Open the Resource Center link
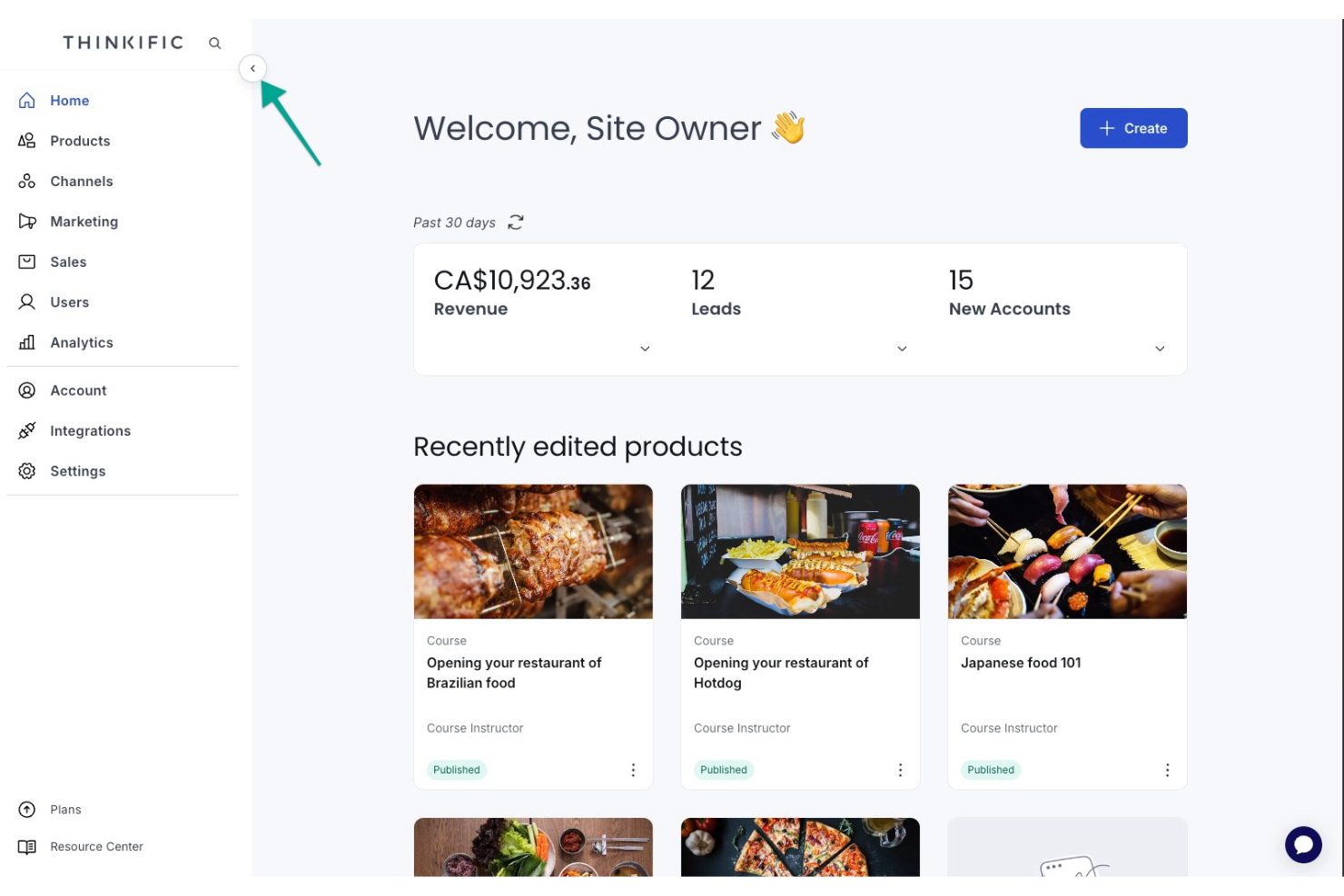Image resolution: width=1344 pixels, height=896 pixels. point(95,846)
